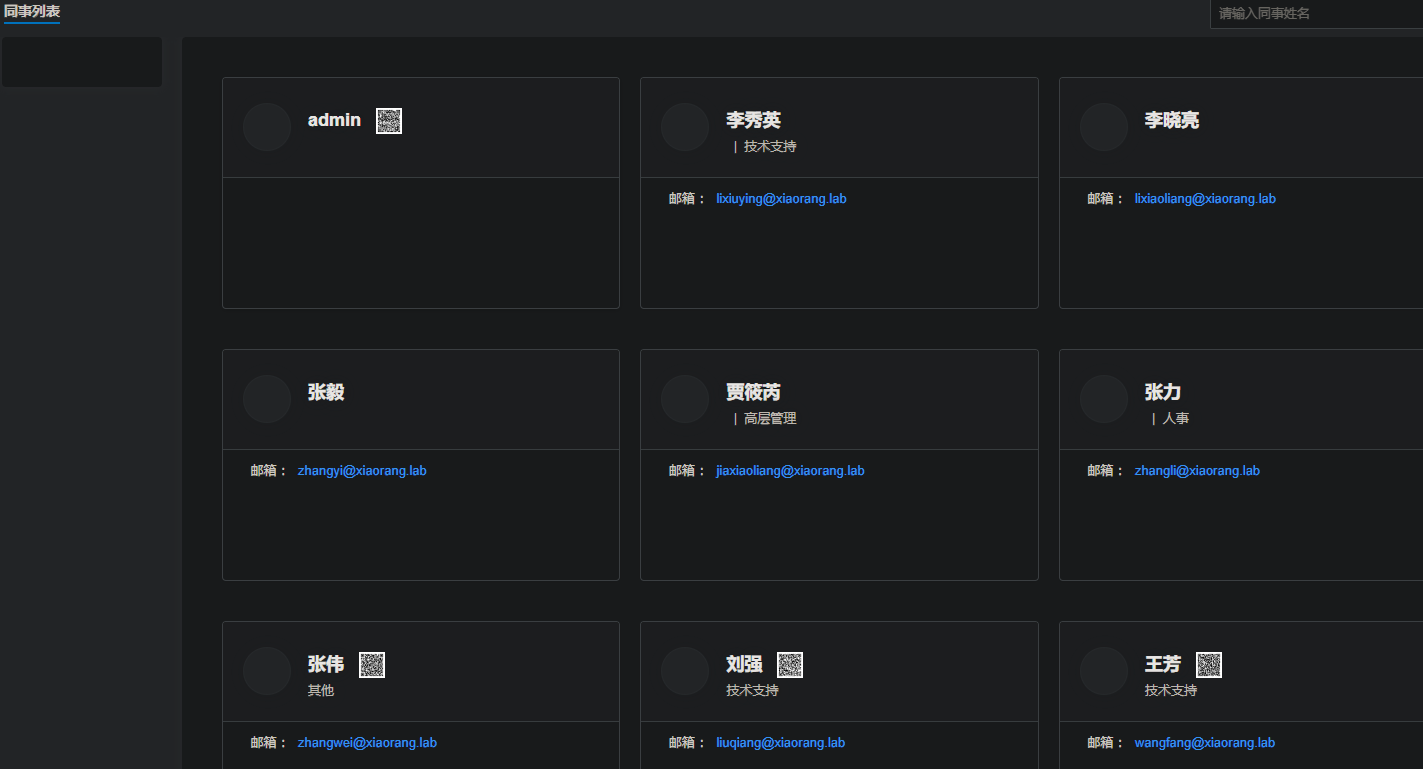The image size is (1423, 769).
Task: Click 王芳's department 技术支持
Action: click(1171, 690)
